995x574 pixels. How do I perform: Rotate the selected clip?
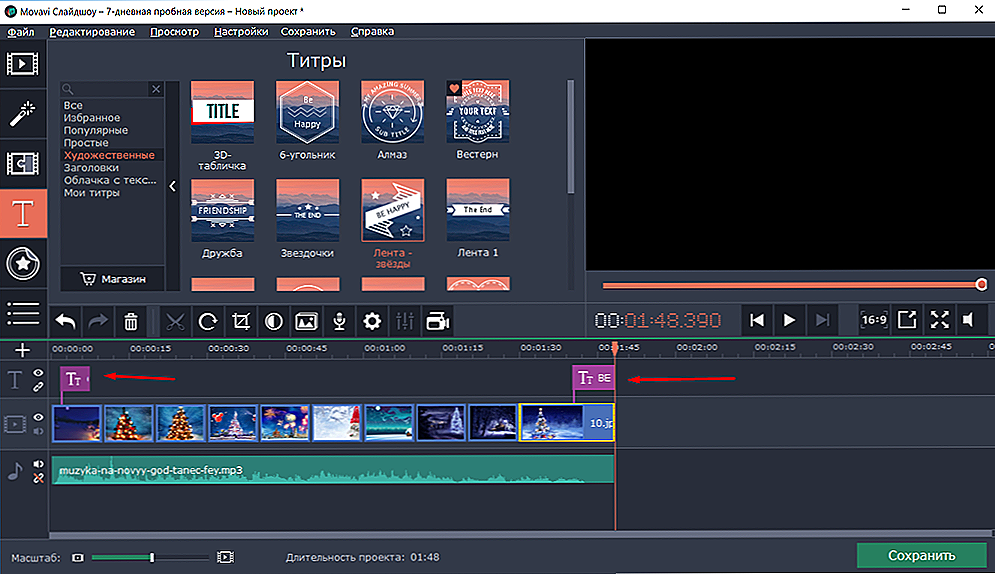tap(208, 322)
